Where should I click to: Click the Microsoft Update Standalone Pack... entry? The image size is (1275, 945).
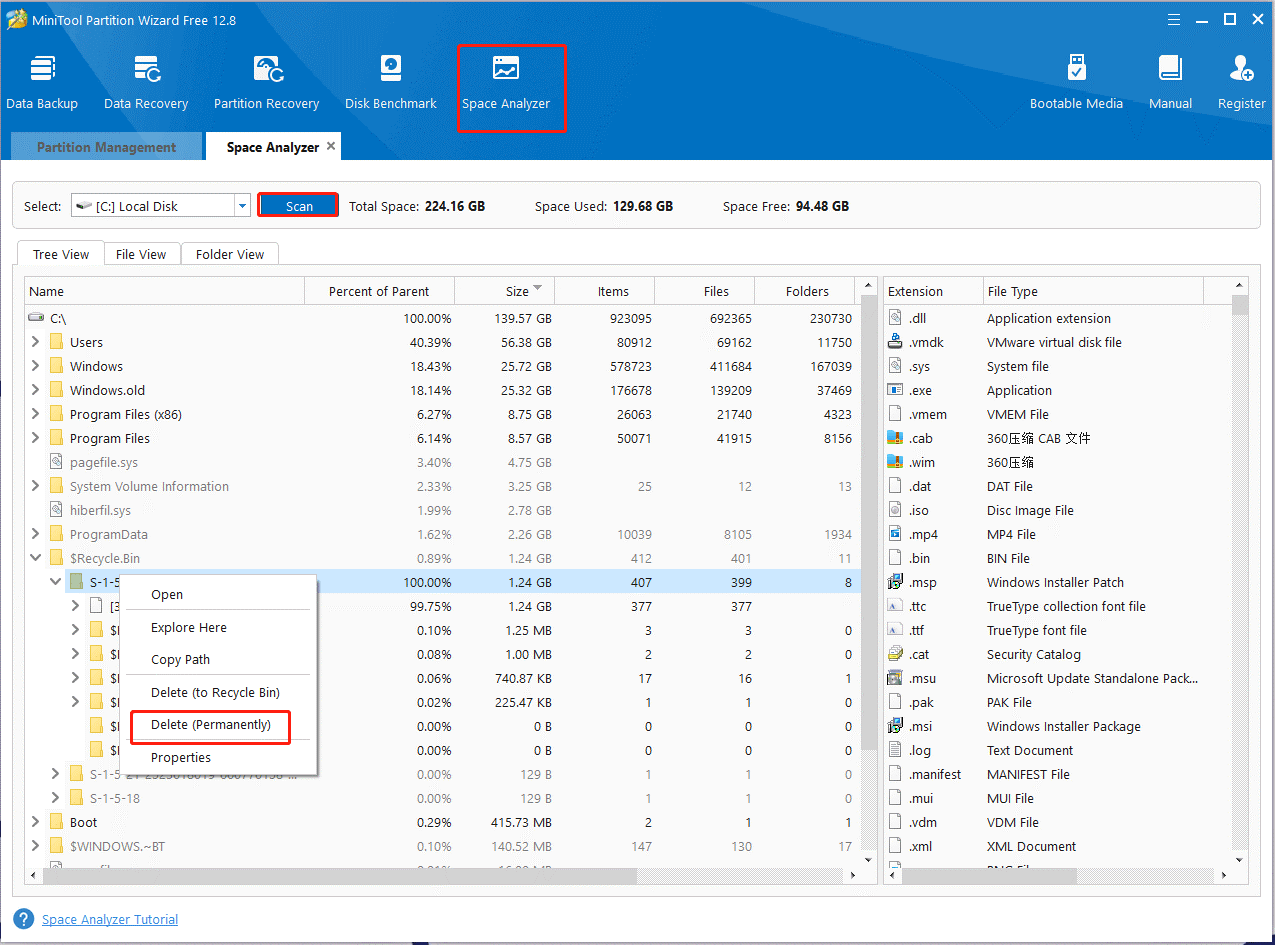pos(1092,678)
